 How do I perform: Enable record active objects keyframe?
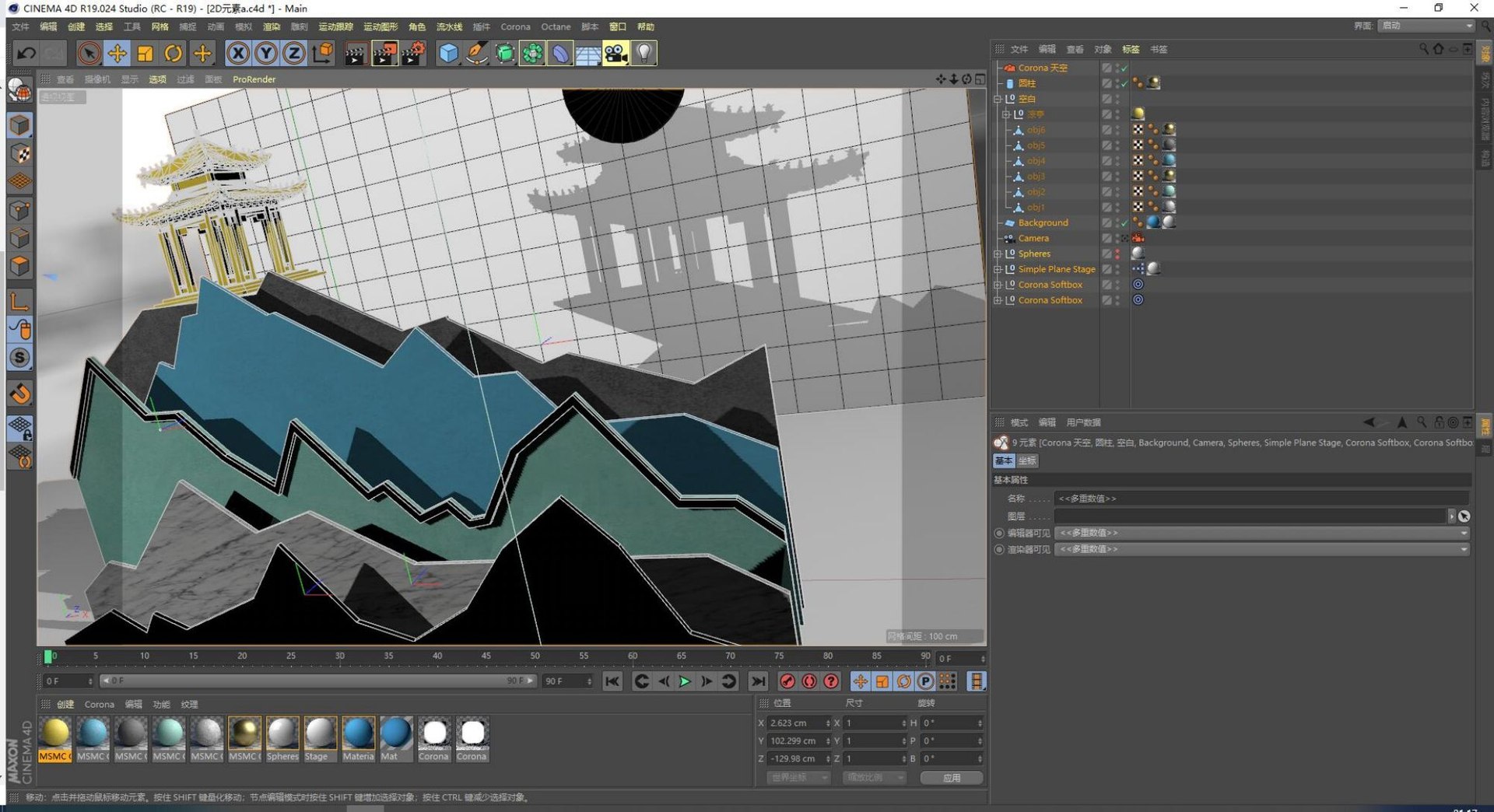[787, 681]
